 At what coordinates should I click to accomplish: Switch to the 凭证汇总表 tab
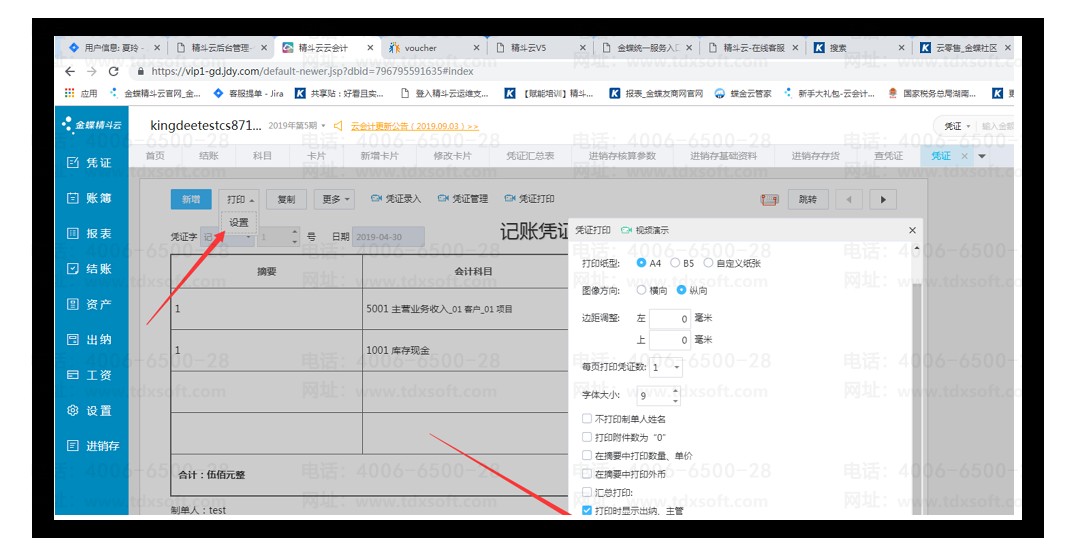coord(530,156)
